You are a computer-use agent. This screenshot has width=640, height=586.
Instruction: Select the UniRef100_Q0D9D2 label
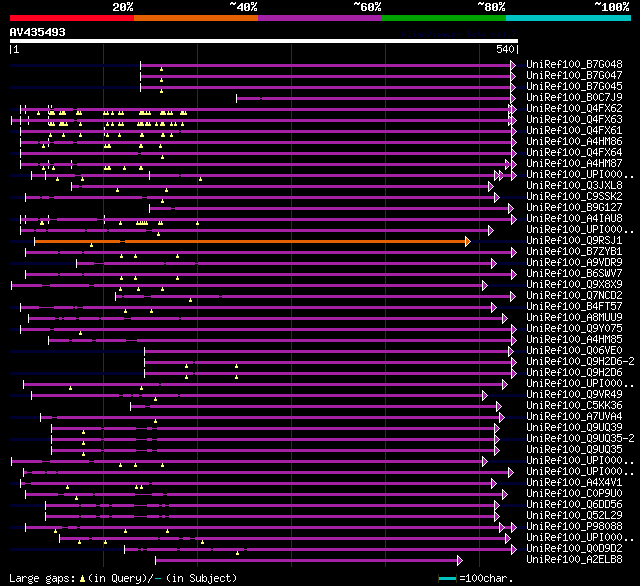(574, 549)
